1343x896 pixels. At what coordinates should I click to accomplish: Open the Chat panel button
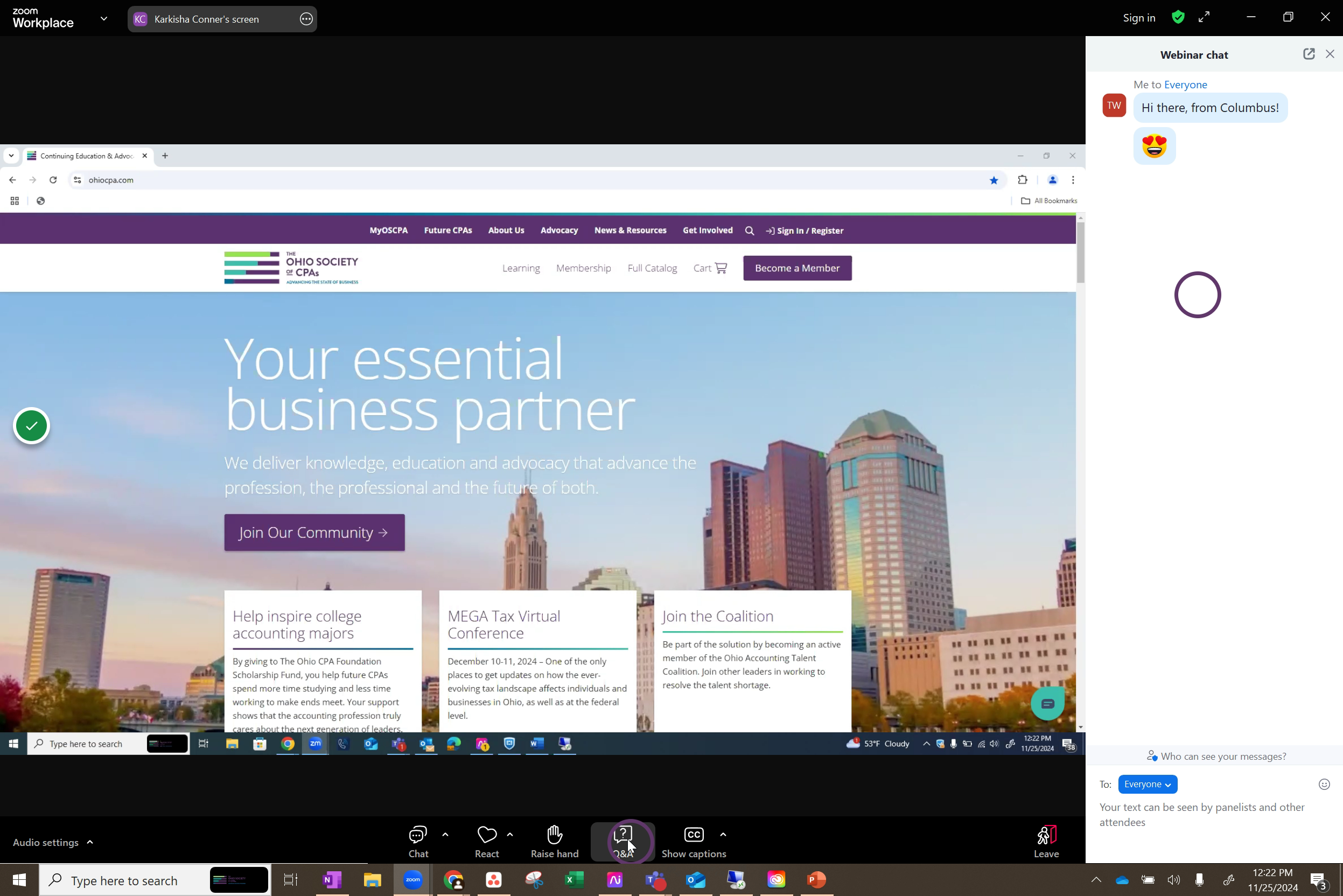(x=418, y=842)
